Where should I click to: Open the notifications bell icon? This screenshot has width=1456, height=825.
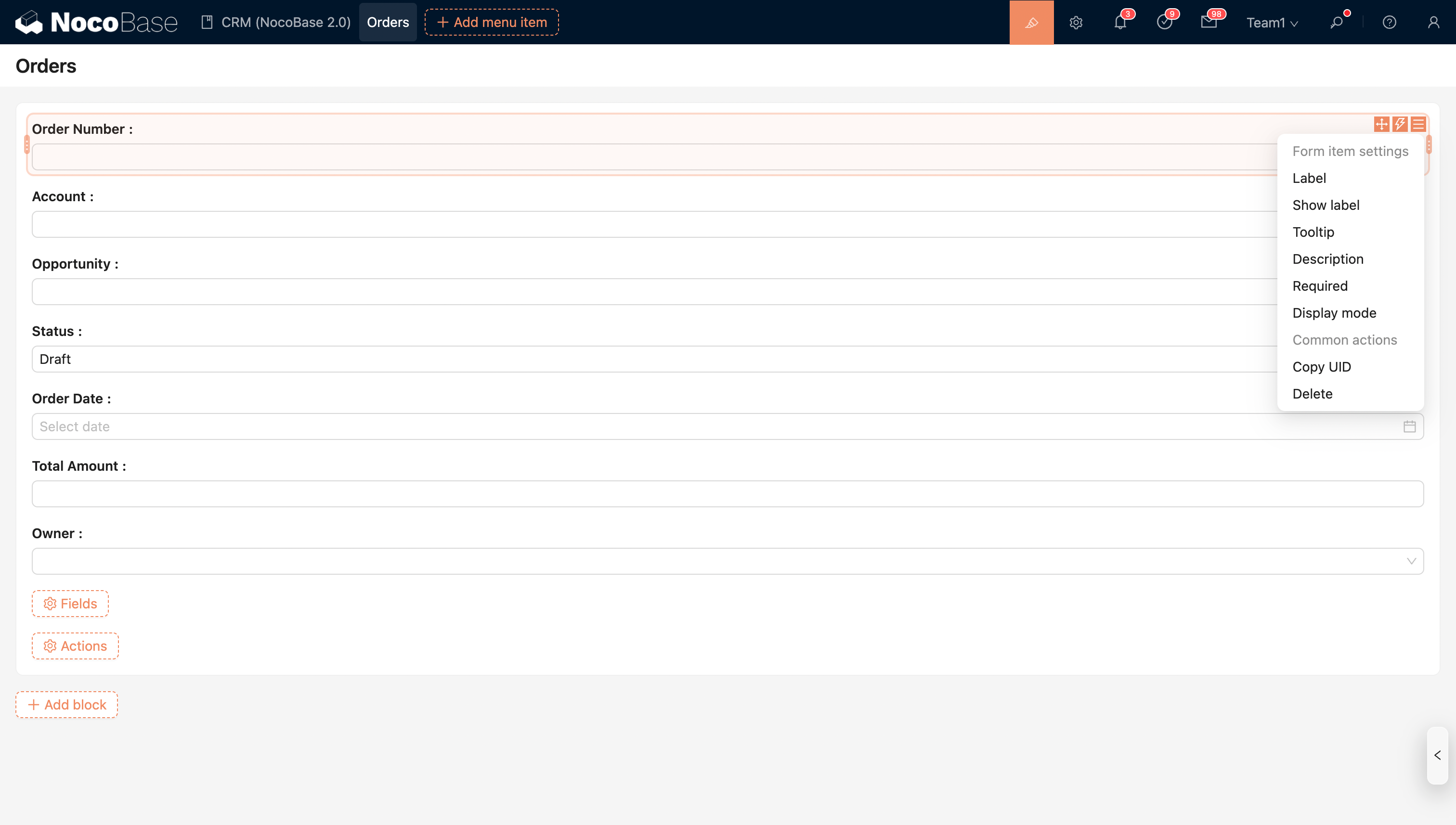1120,22
